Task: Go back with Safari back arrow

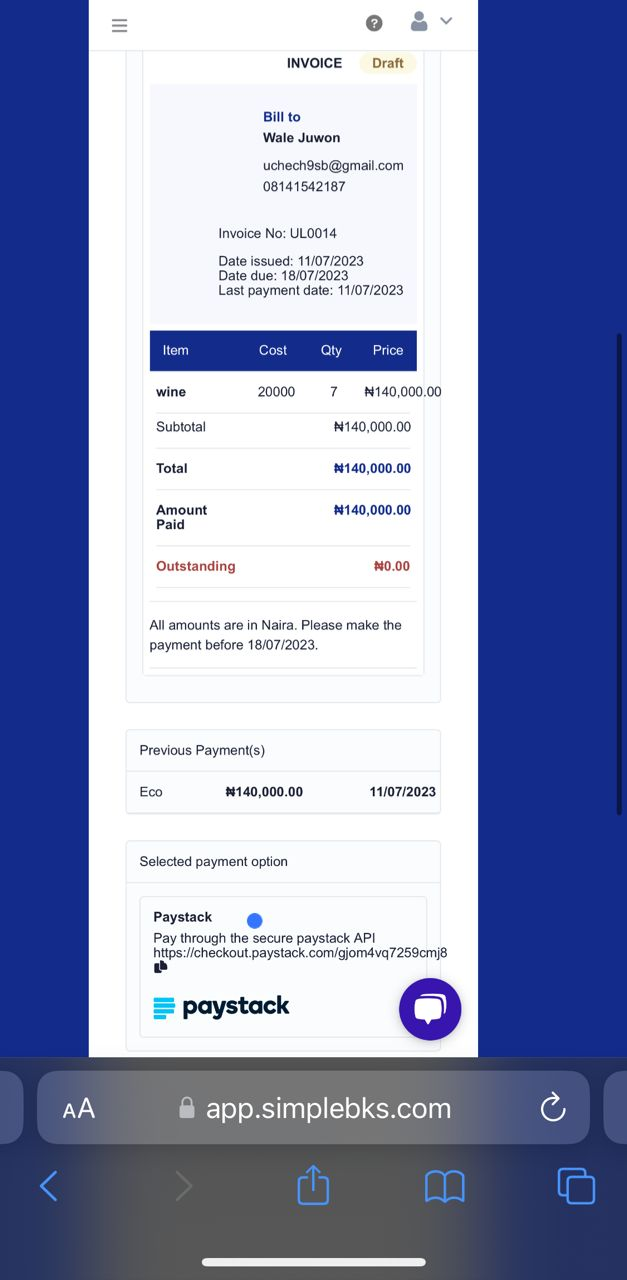Action: [x=48, y=1186]
